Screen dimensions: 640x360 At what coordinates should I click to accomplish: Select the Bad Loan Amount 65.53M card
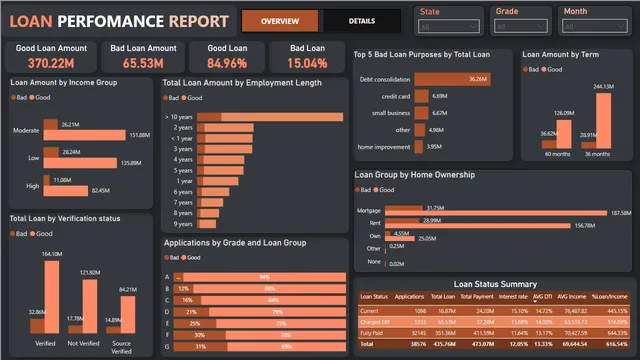[x=143, y=57]
